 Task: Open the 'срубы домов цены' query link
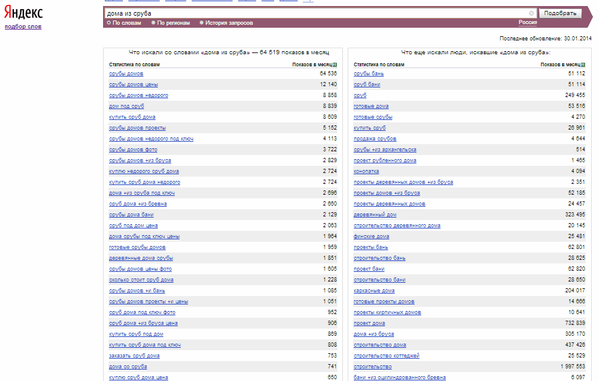coord(133,84)
